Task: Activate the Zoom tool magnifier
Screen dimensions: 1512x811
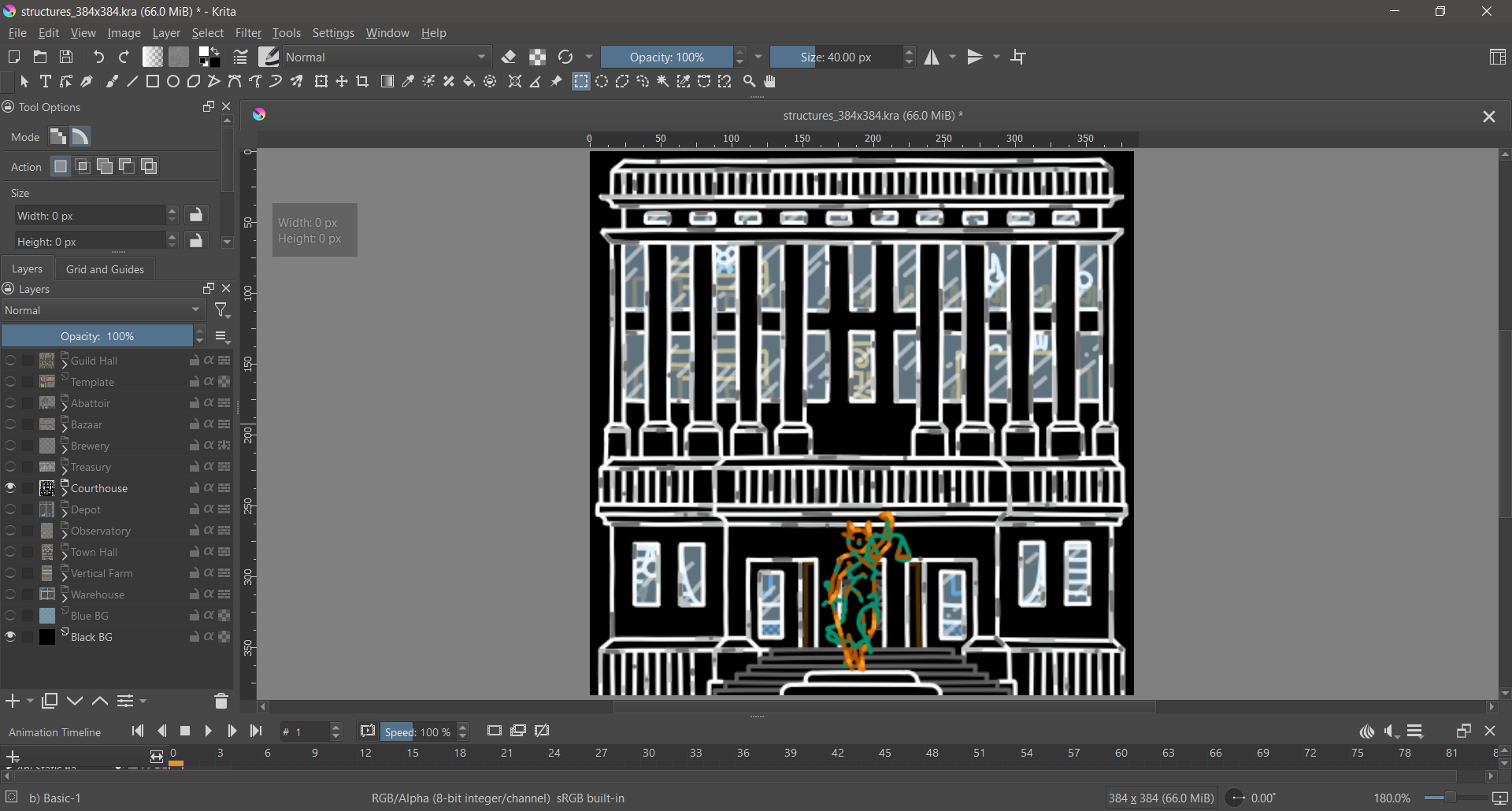Action: [750, 82]
